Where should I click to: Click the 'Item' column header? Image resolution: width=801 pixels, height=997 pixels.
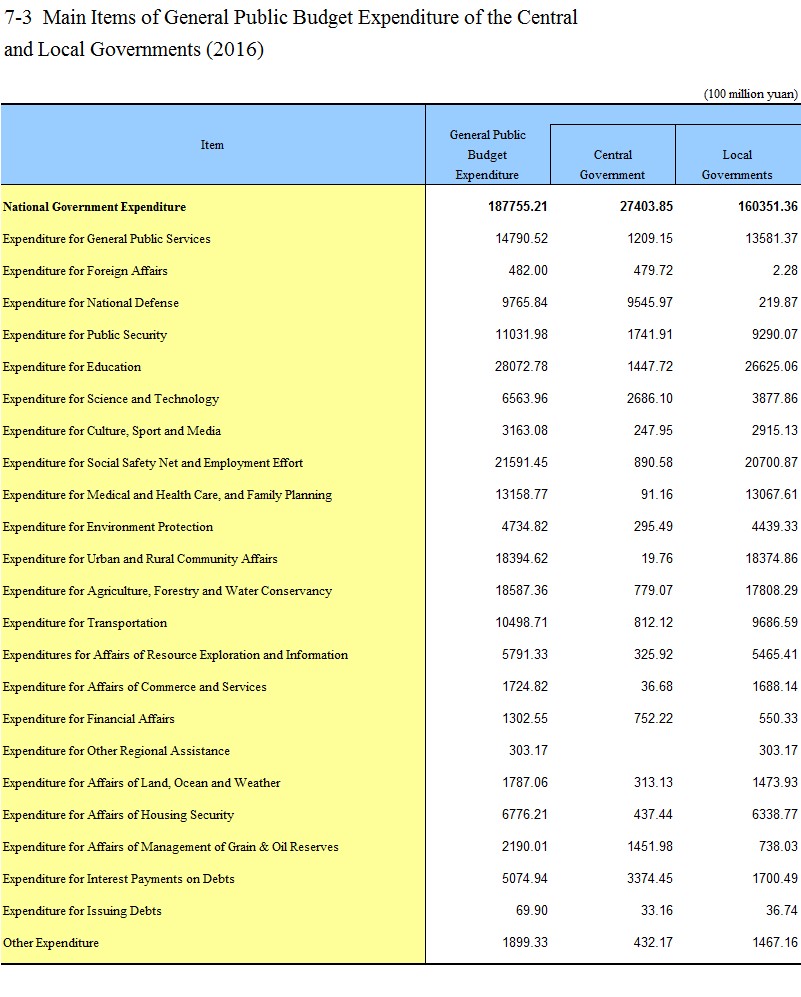[212, 145]
